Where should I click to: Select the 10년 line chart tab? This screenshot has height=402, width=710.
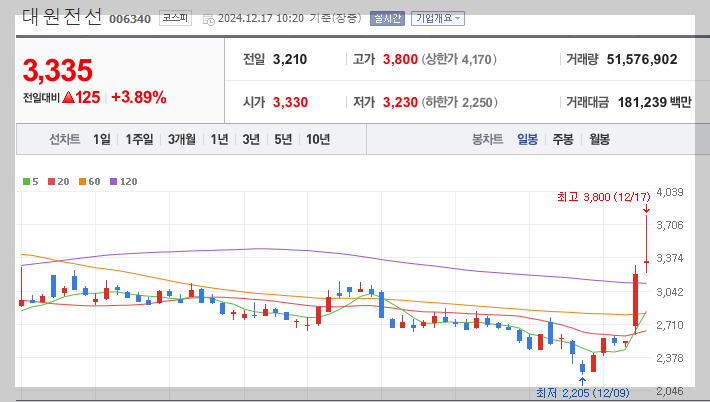[x=318, y=139]
